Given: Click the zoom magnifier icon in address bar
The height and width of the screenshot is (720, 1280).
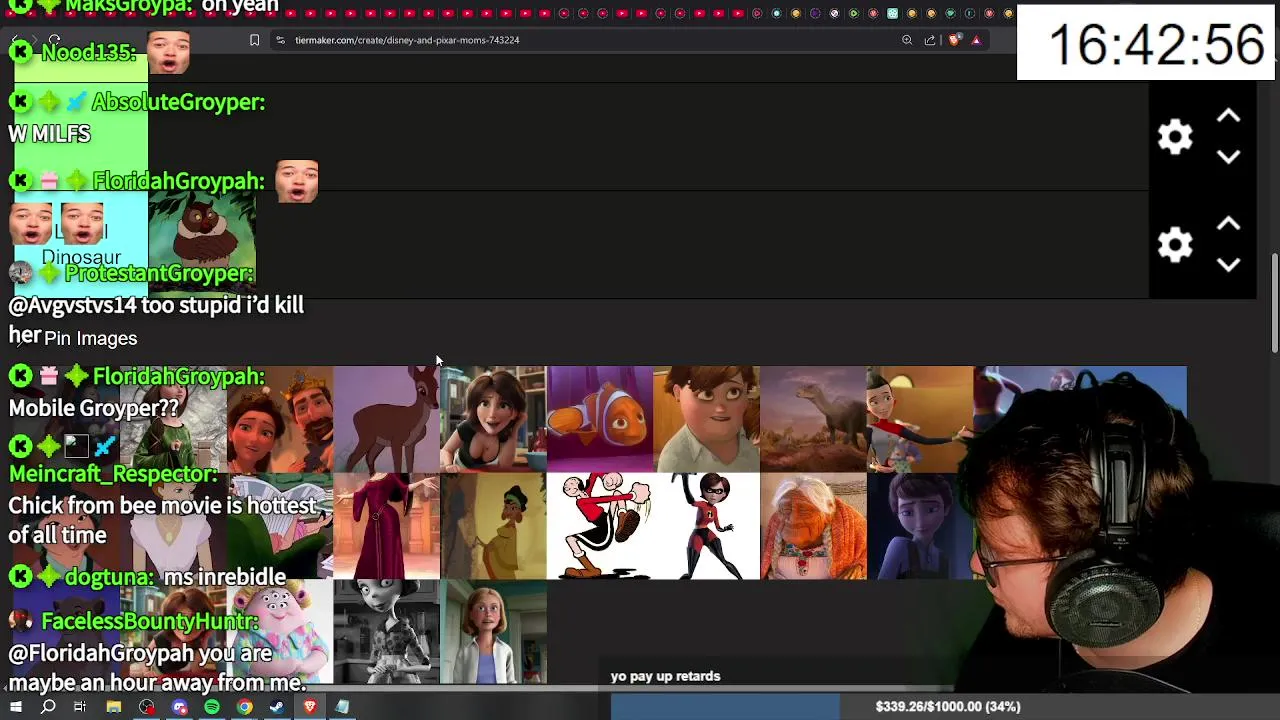Looking at the screenshot, I should tap(907, 40).
